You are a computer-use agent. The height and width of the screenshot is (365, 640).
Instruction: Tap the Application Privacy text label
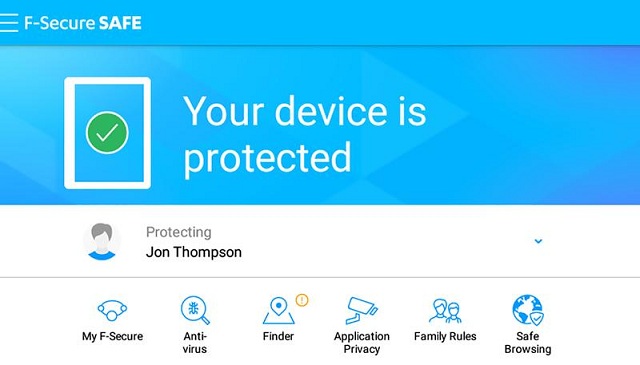click(362, 343)
